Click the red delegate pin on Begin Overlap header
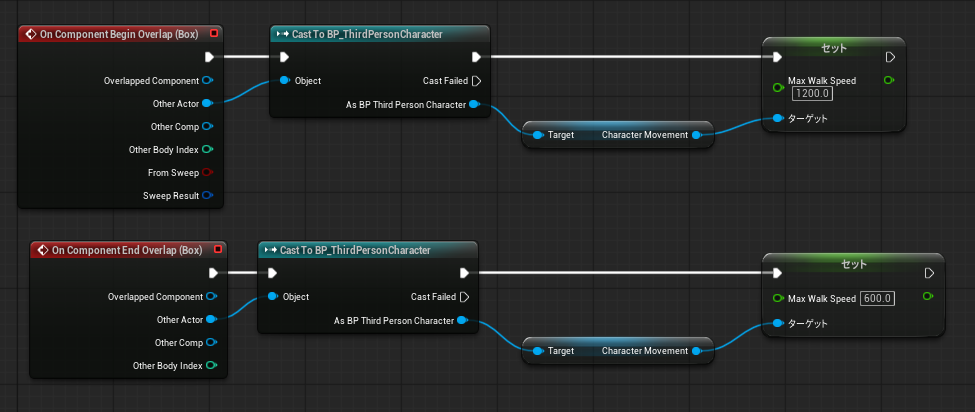The image size is (975, 412). (214, 33)
